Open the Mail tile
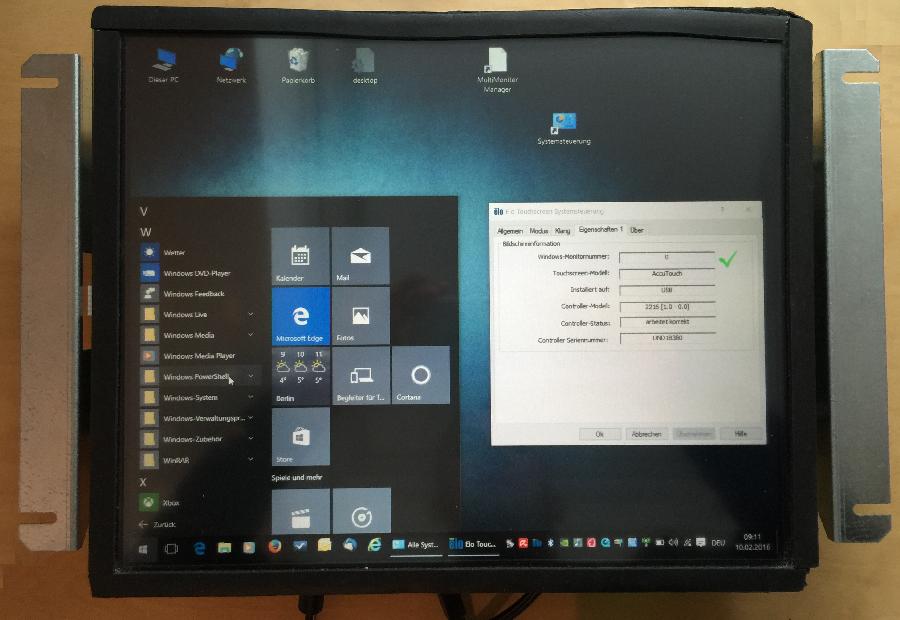900x620 pixels. pos(358,256)
